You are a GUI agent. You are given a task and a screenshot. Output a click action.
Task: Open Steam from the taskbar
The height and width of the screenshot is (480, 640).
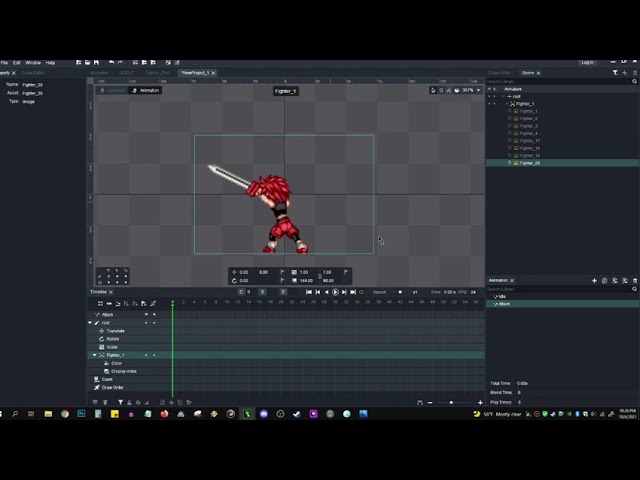pos(297,414)
